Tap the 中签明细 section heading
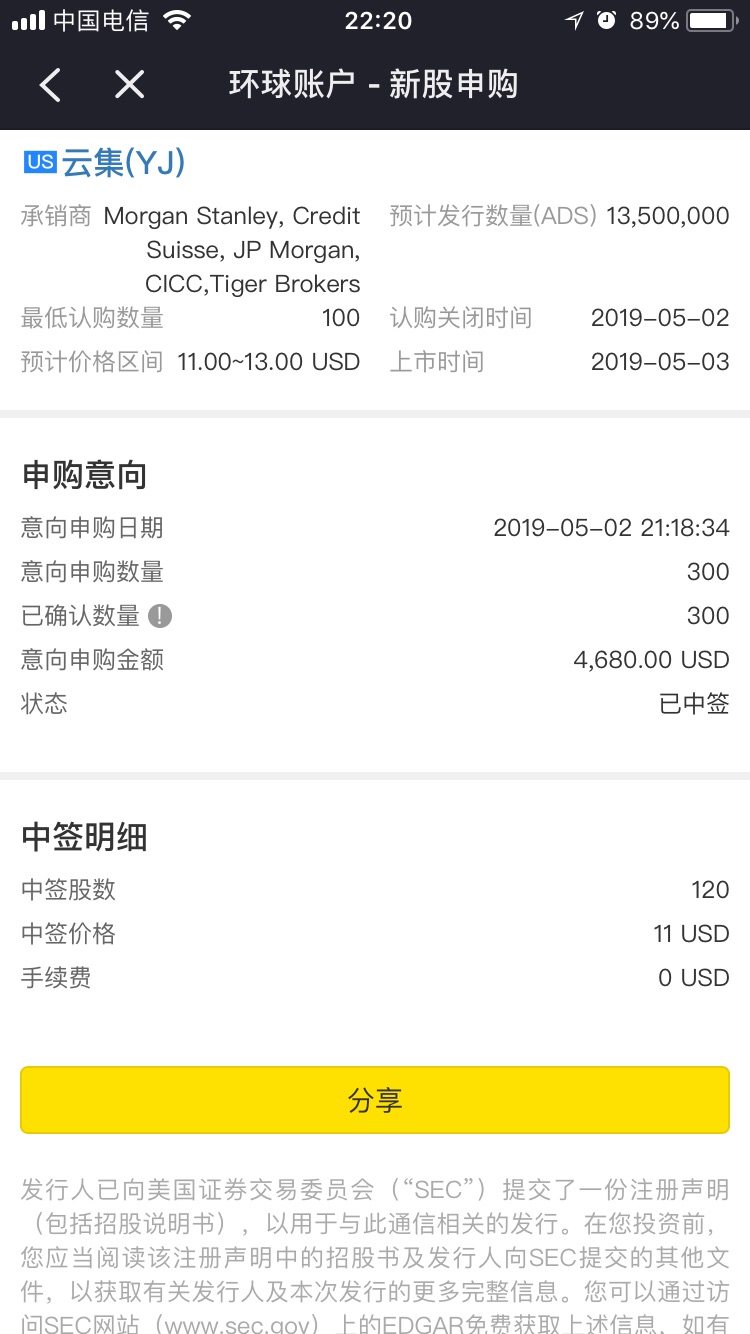 click(x=85, y=837)
